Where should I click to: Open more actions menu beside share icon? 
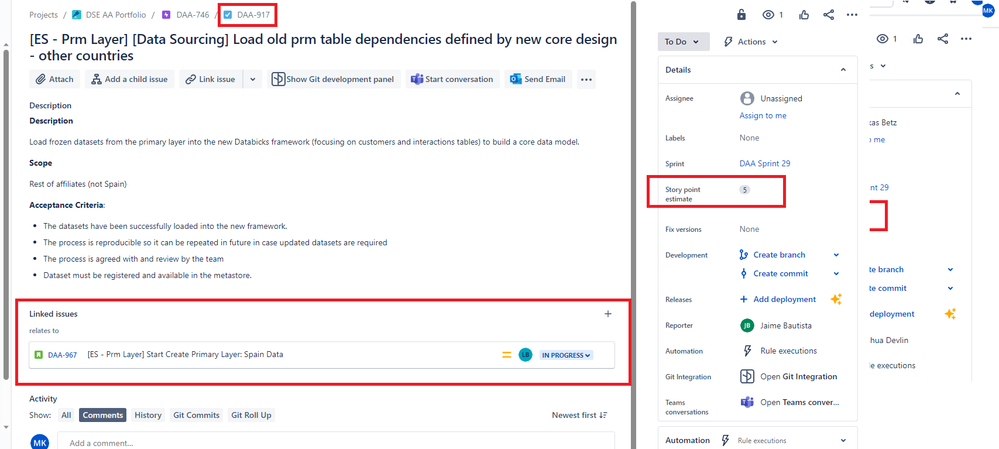(x=852, y=15)
